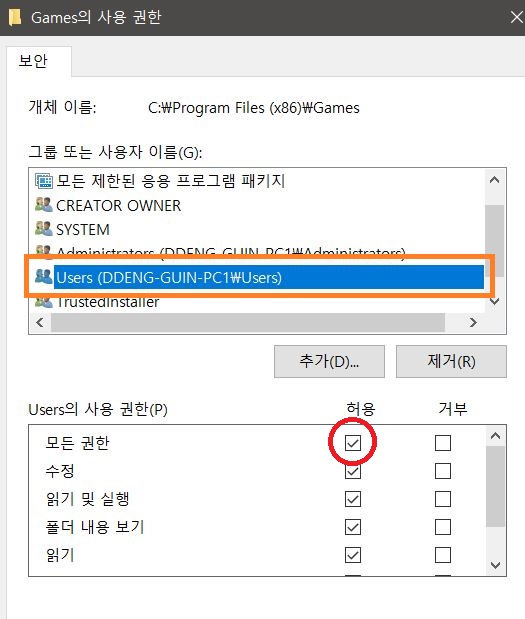Select the SYSTEM entry
This screenshot has width=525, height=619.
point(83,230)
